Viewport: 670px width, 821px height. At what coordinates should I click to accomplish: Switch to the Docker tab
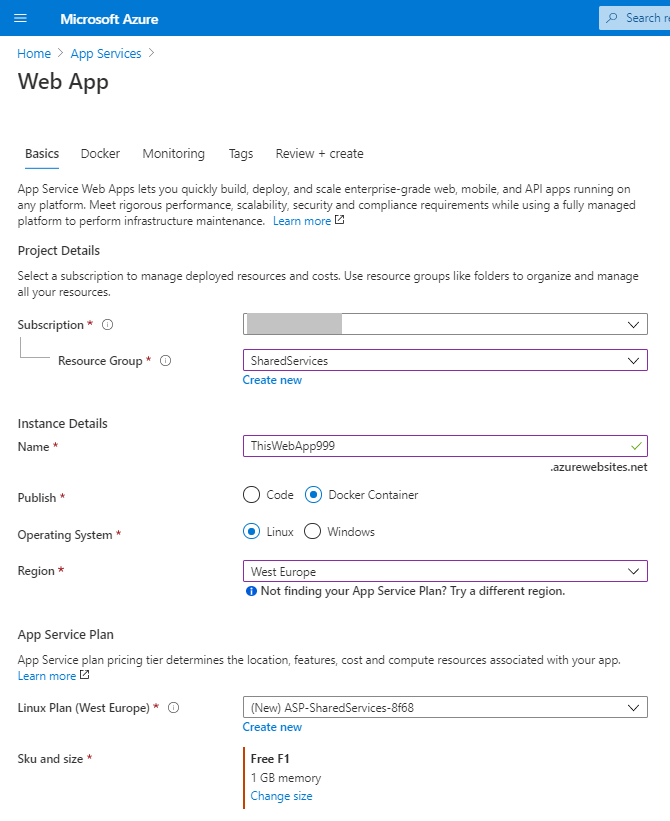click(100, 154)
